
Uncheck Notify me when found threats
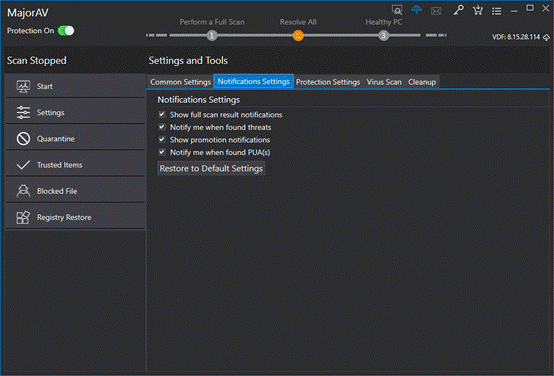162,127
